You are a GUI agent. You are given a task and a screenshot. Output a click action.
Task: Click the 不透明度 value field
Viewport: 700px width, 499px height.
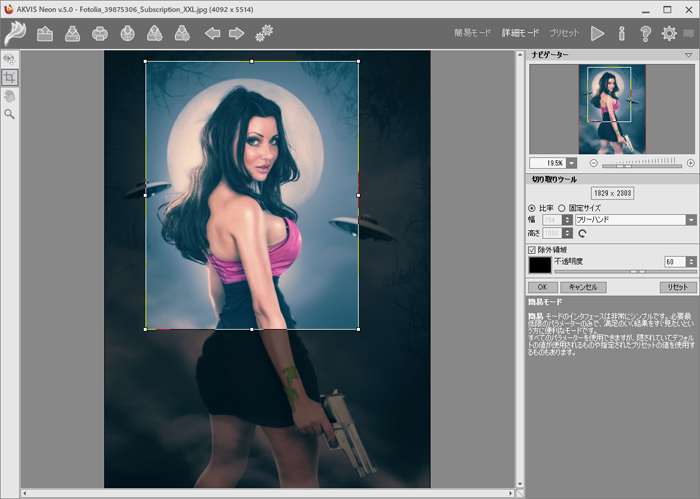675,262
